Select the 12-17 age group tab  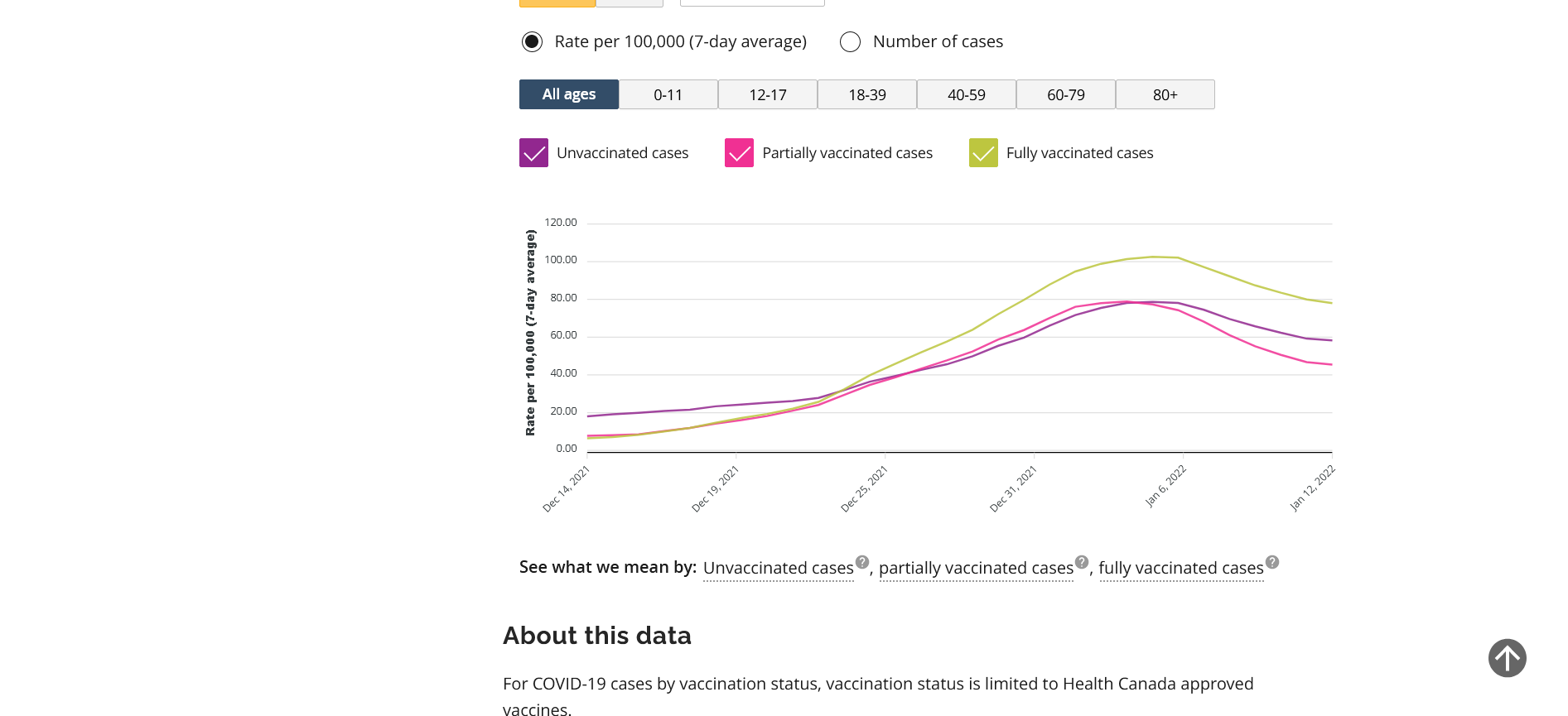tap(768, 94)
